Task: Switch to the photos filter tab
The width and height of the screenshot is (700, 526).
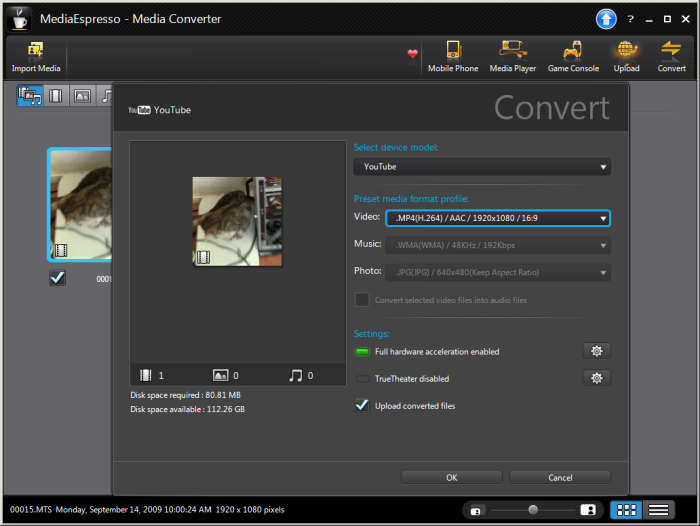Action: coord(82,95)
